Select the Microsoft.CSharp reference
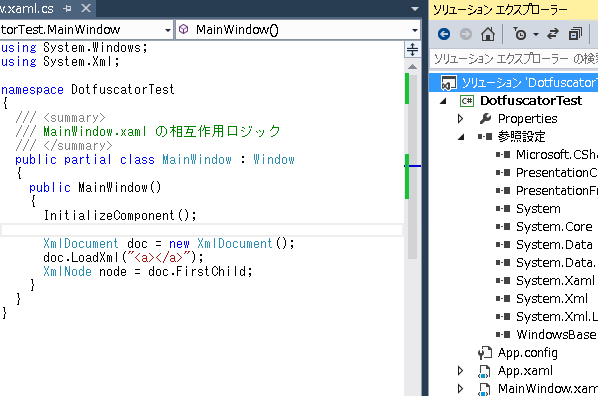The height and width of the screenshot is (396, 598). (x=557, y=155)
